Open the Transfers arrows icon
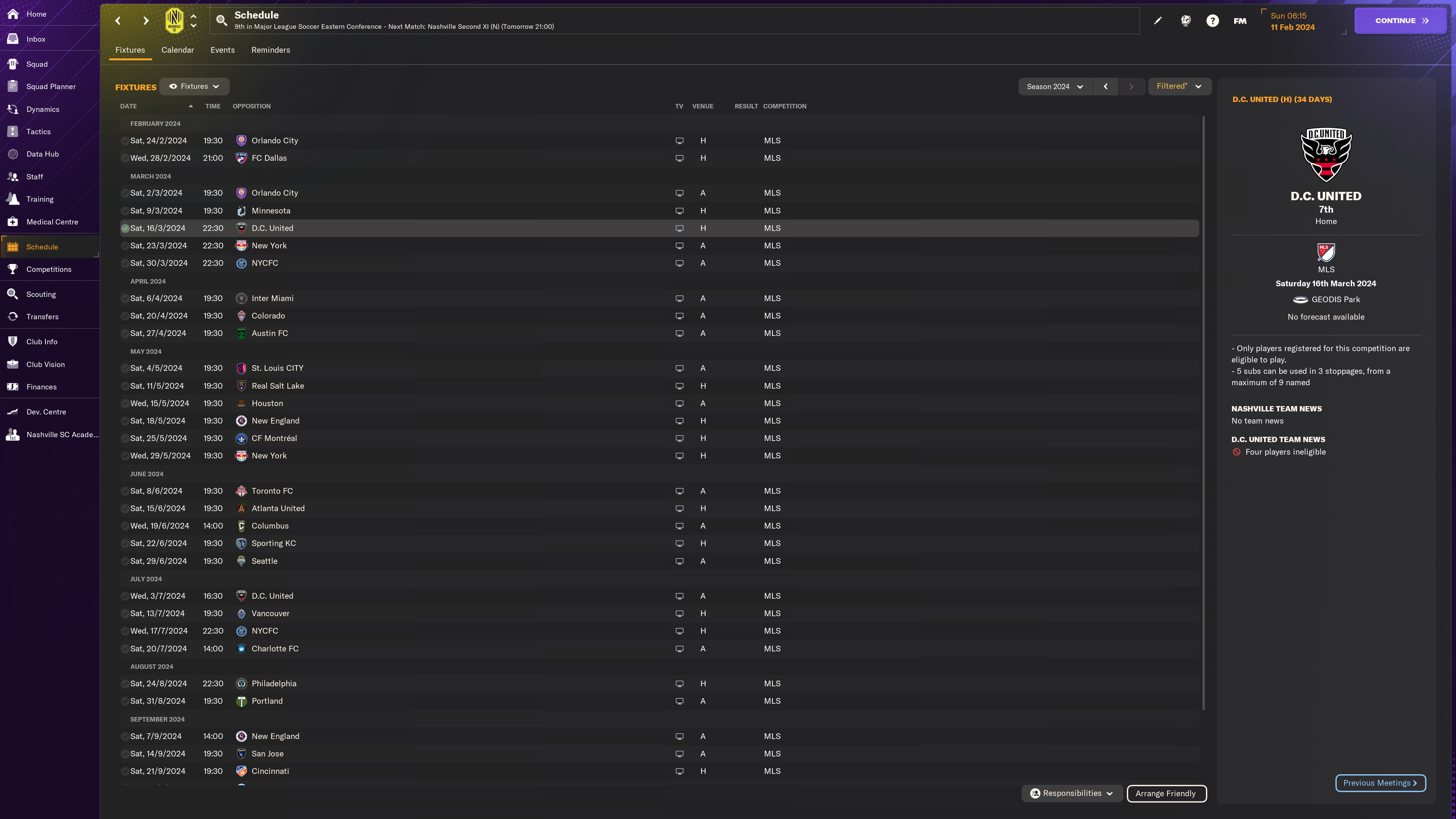This screenshot has width=1456, height=819. pos(13,317)
